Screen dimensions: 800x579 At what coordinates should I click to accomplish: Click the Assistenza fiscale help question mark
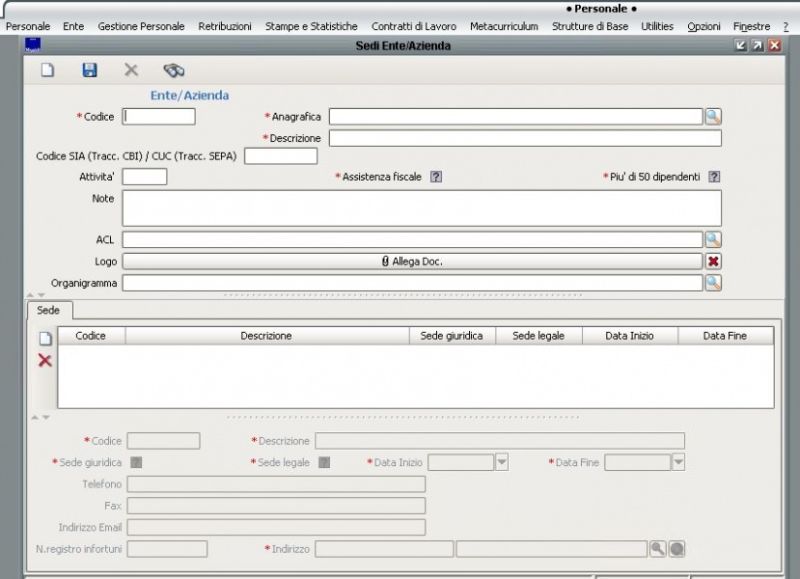(437, 176)
